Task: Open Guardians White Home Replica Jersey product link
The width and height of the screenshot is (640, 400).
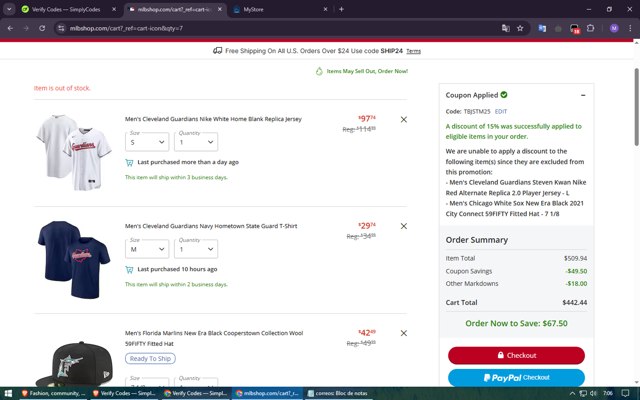Action: (213, 119)
